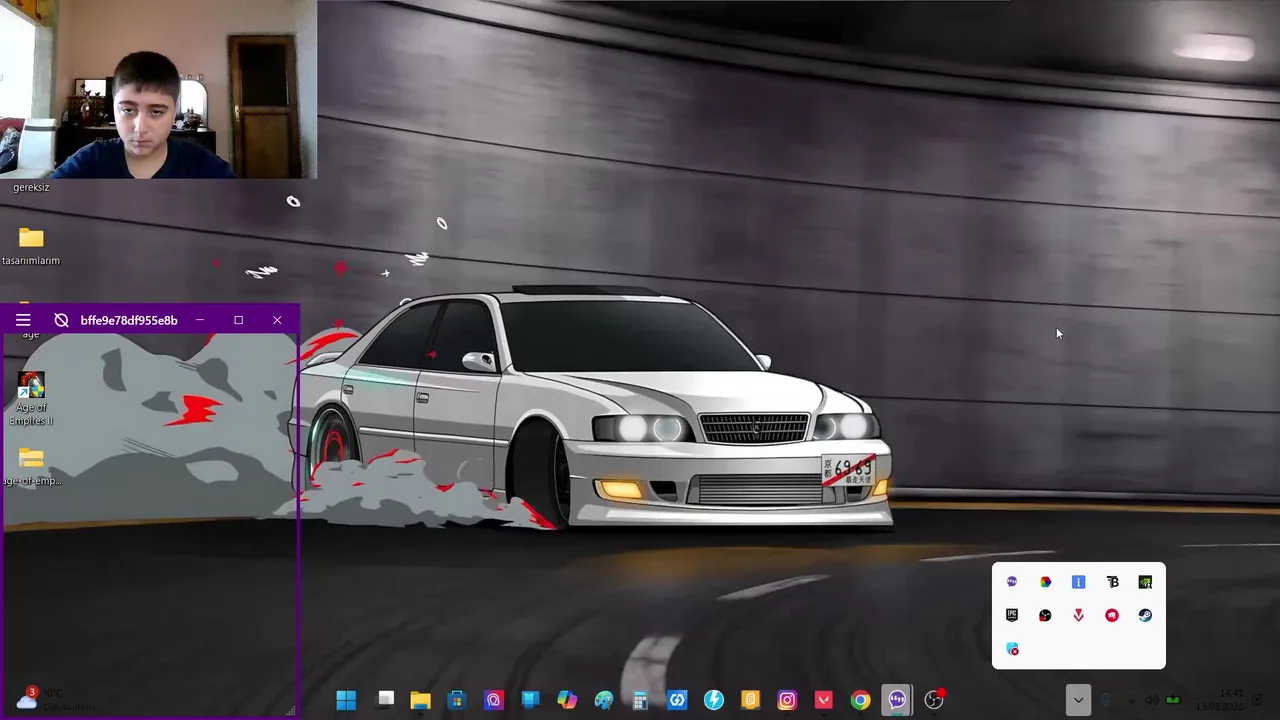Open the notification center icon beside clock
Viewport: 1280px width, 720px height.
1259,700
